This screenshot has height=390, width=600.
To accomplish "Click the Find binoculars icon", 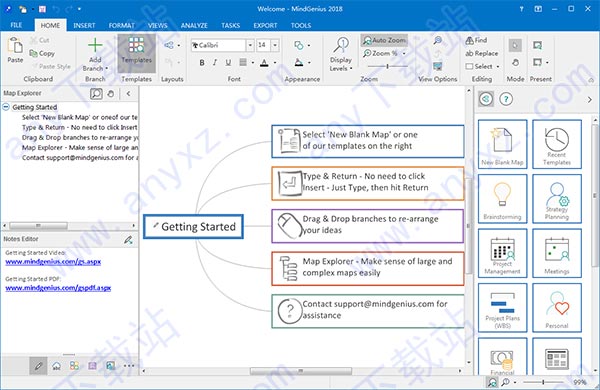I will tap(469, 40).
